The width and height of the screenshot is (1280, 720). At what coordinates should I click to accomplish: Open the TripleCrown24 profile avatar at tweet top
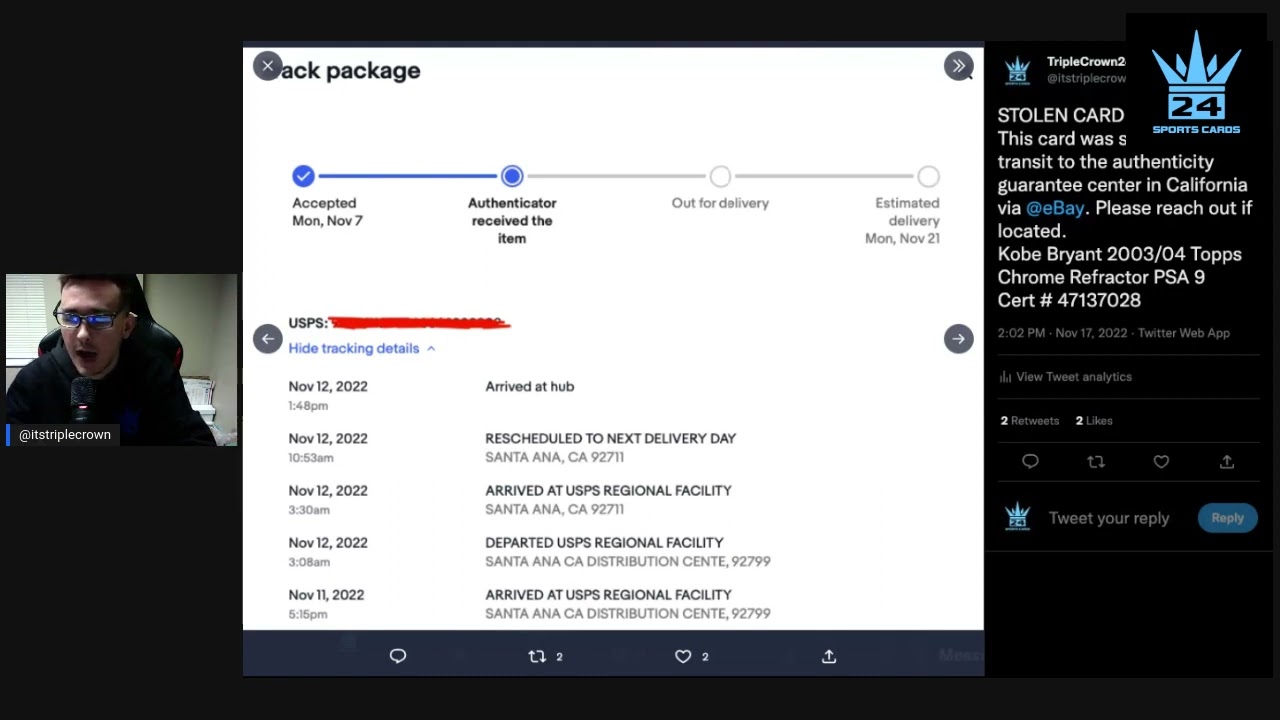1017,70
